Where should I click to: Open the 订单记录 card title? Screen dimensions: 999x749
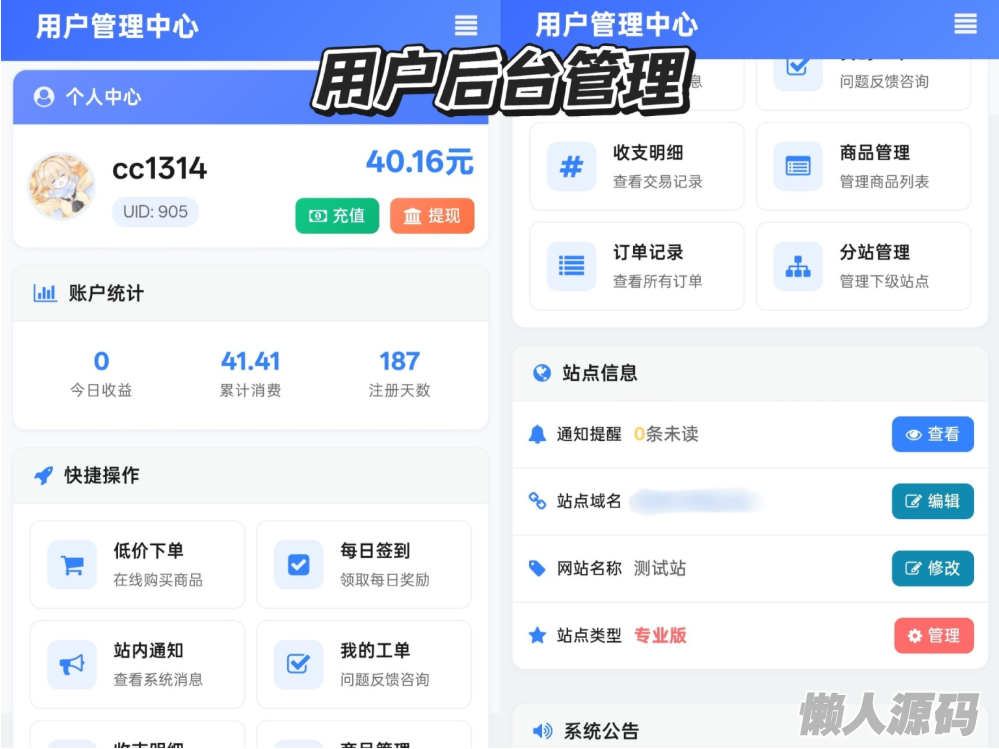click(648, 252)
